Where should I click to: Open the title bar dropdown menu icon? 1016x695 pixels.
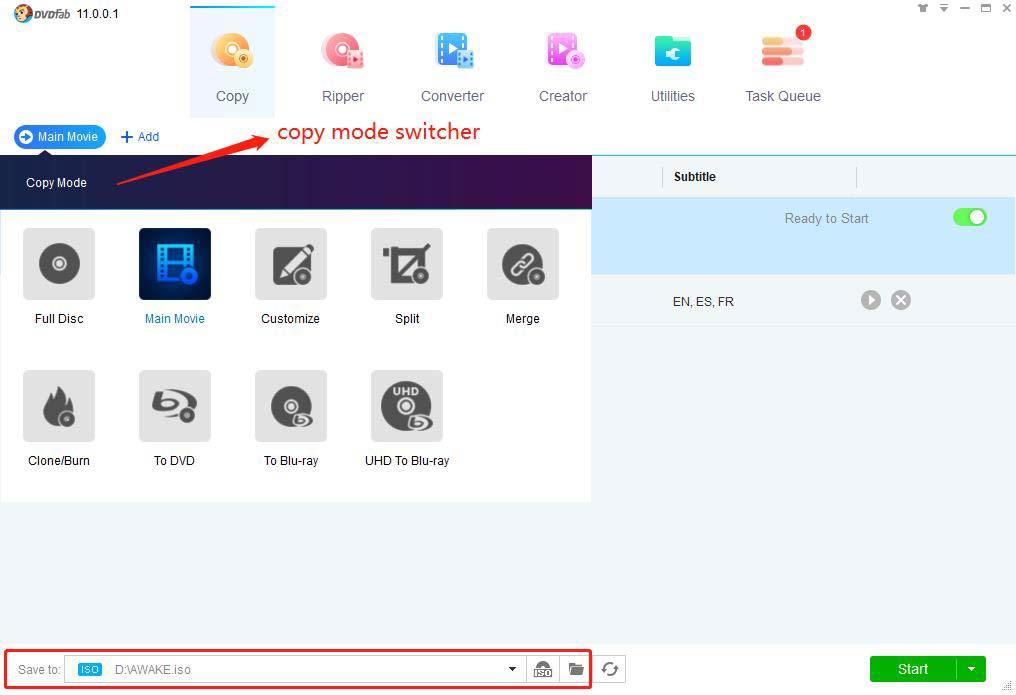click(944, 8)
